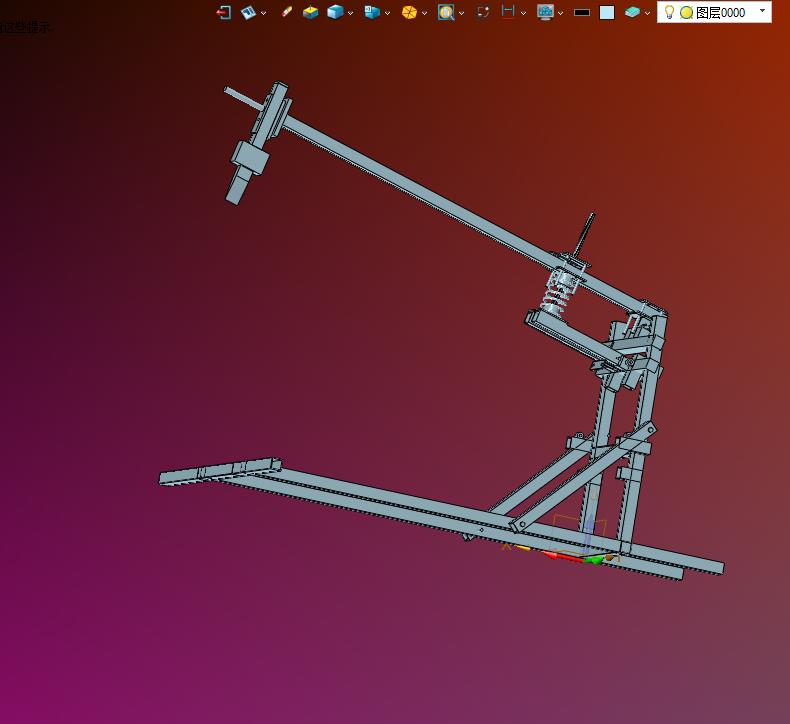Click the orange faceted sphere icon
Viewport: 790px width, 724px height.
click(x=409, y=12)
